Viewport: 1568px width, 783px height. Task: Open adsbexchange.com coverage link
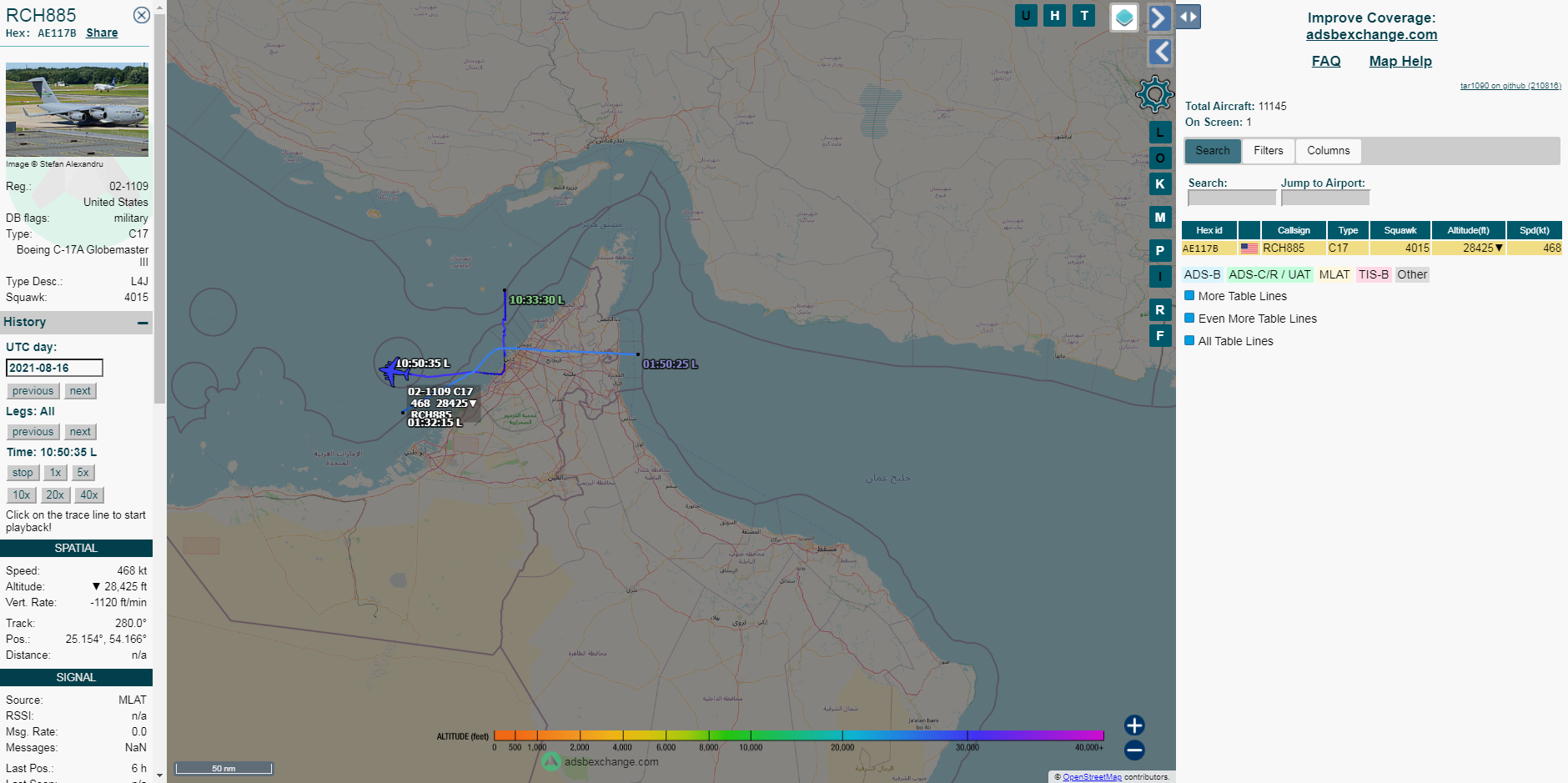click(x=1372, y=35)
